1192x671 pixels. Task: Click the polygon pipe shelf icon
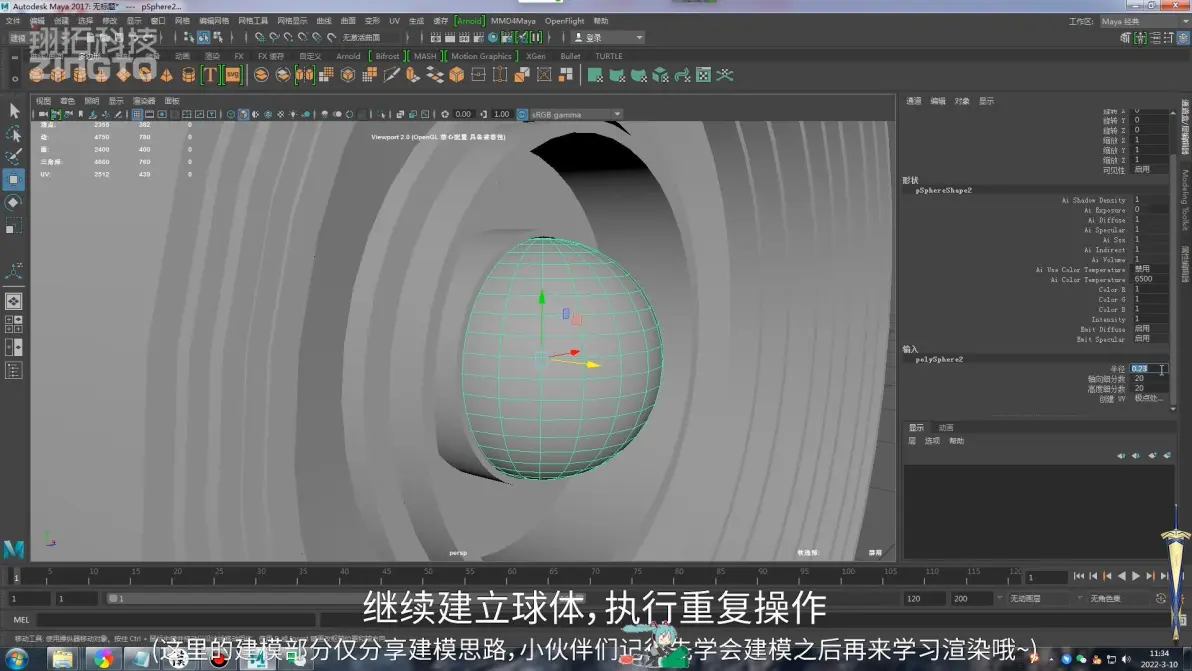(x=188, y=74)
